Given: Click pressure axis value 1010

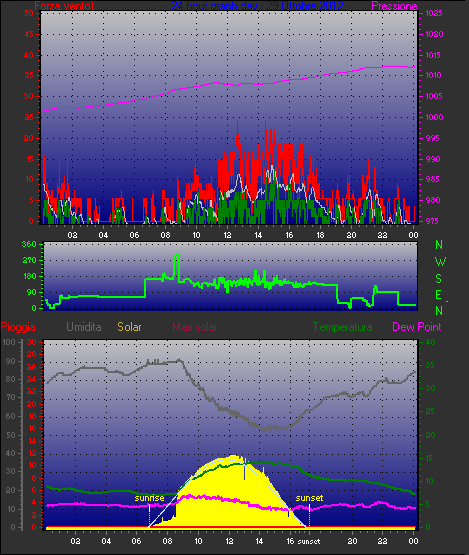Looking at the screenshot, I should [434, 75].
